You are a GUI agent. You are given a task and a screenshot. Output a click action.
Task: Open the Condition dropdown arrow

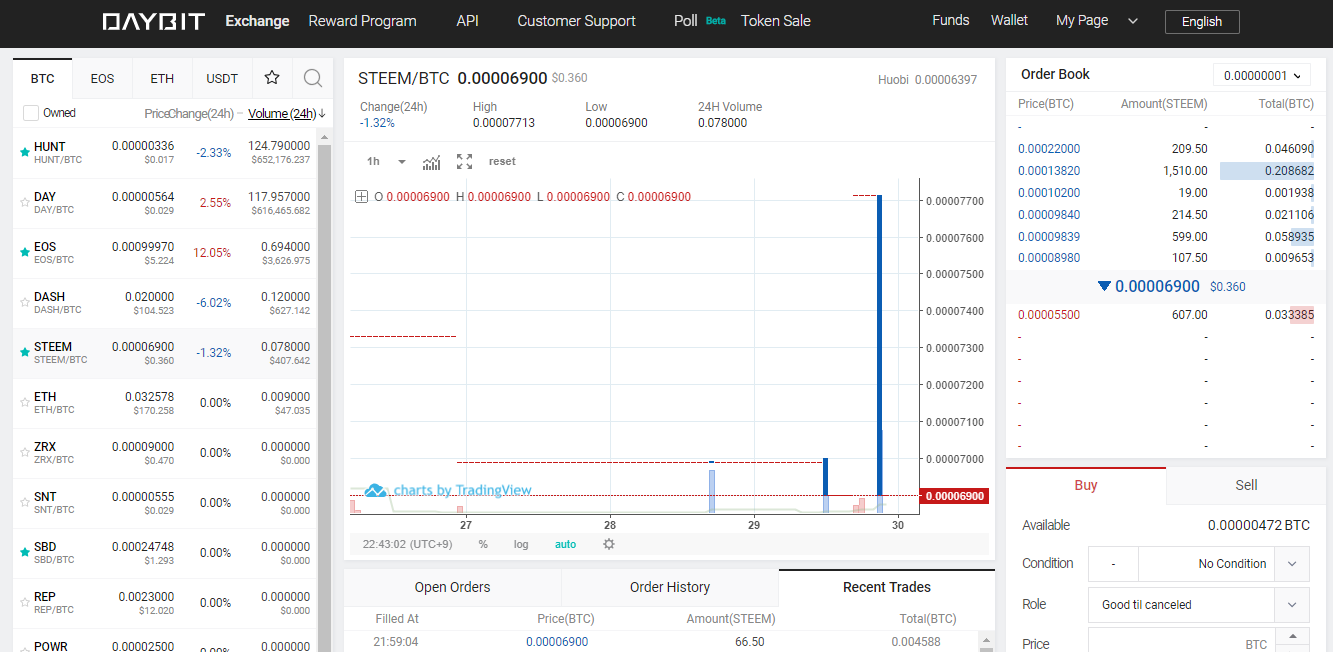coord(1292,564)
